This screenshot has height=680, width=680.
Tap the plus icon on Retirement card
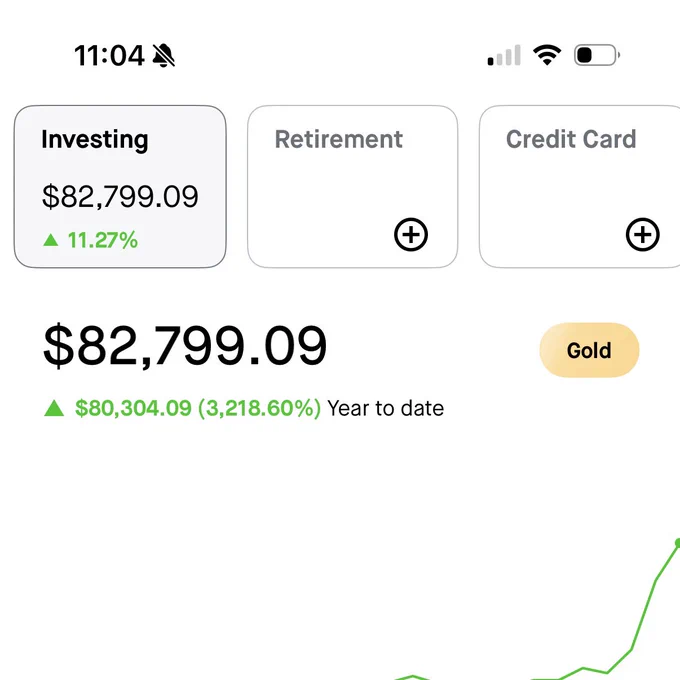pyautogui.click(x=411, y=234)
